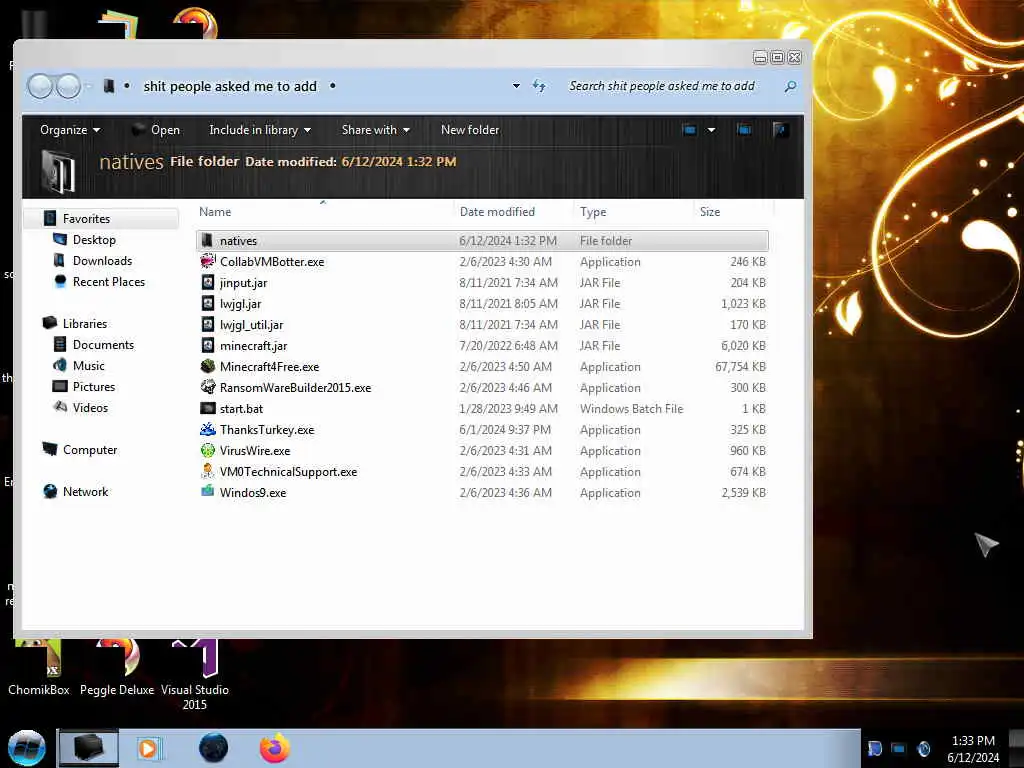The image size is (1024, 768).
Task: Select the start.bat file icon
Action: (x=207, y=408)
